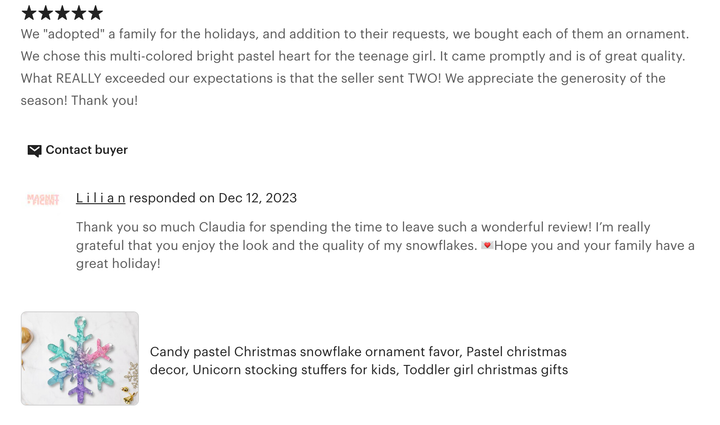Click the word TWO! in the review
Screen dimensions: 720x425
pos(426,78)
